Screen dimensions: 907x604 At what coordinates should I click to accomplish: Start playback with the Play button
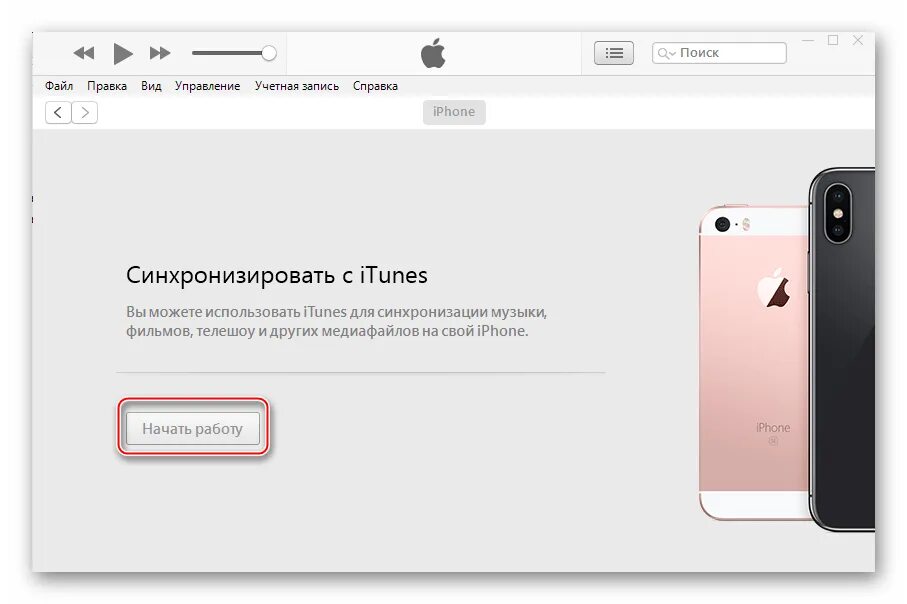(122, 53)
